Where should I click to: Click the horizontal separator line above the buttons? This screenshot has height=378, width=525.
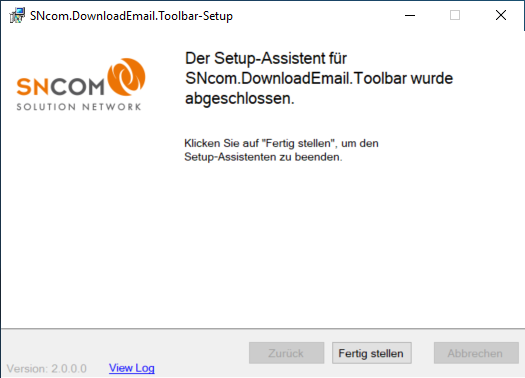[x=262, y=329]
